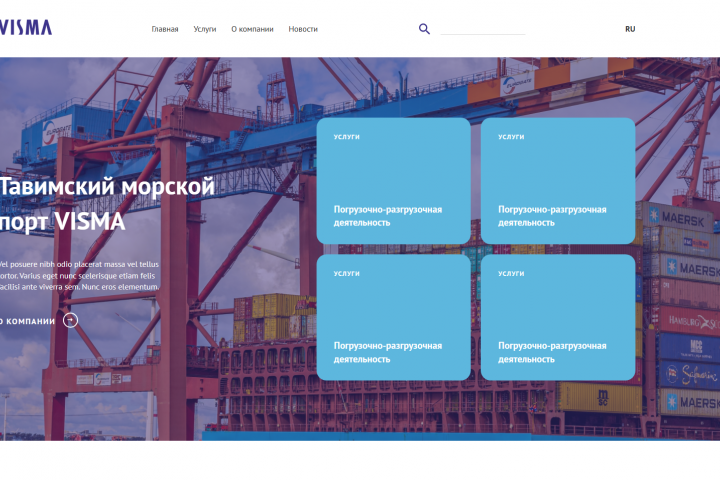Viewport: 720px width, 480px height.
Task: Open the Новости menu item
Action: click(303, 29)
